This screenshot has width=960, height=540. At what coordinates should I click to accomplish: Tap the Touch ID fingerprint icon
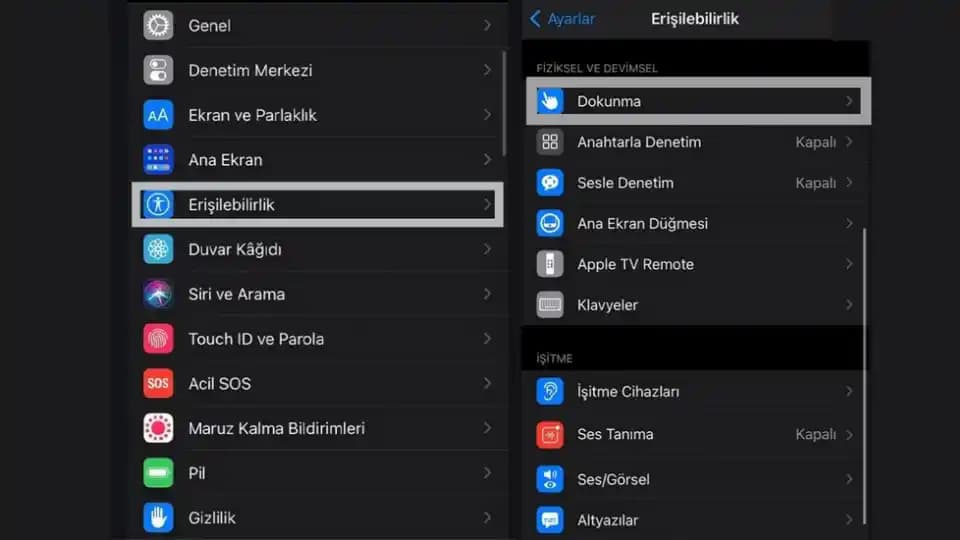coord(158,339)
